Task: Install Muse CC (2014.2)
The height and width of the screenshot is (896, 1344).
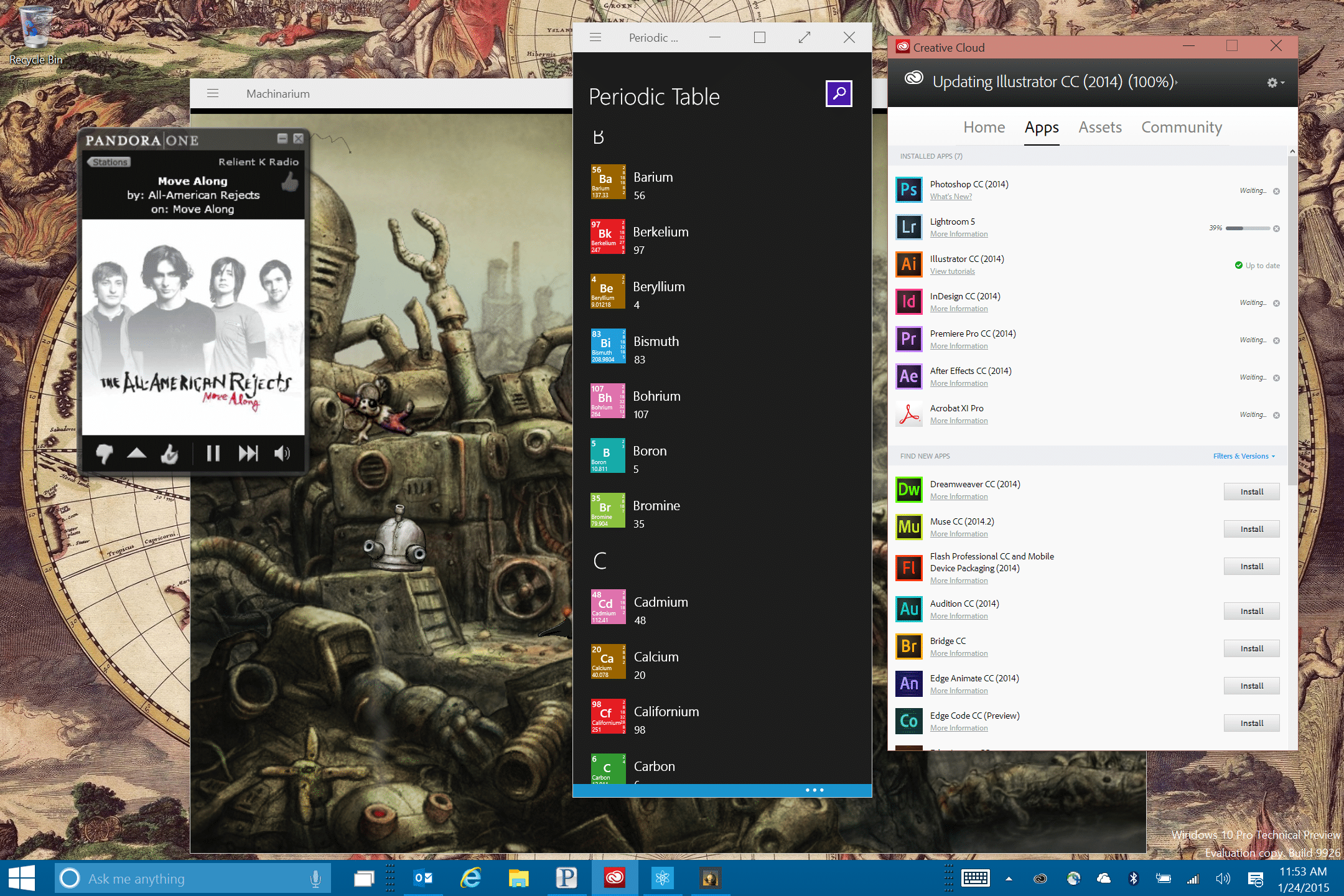Action: pos(1251,529)
